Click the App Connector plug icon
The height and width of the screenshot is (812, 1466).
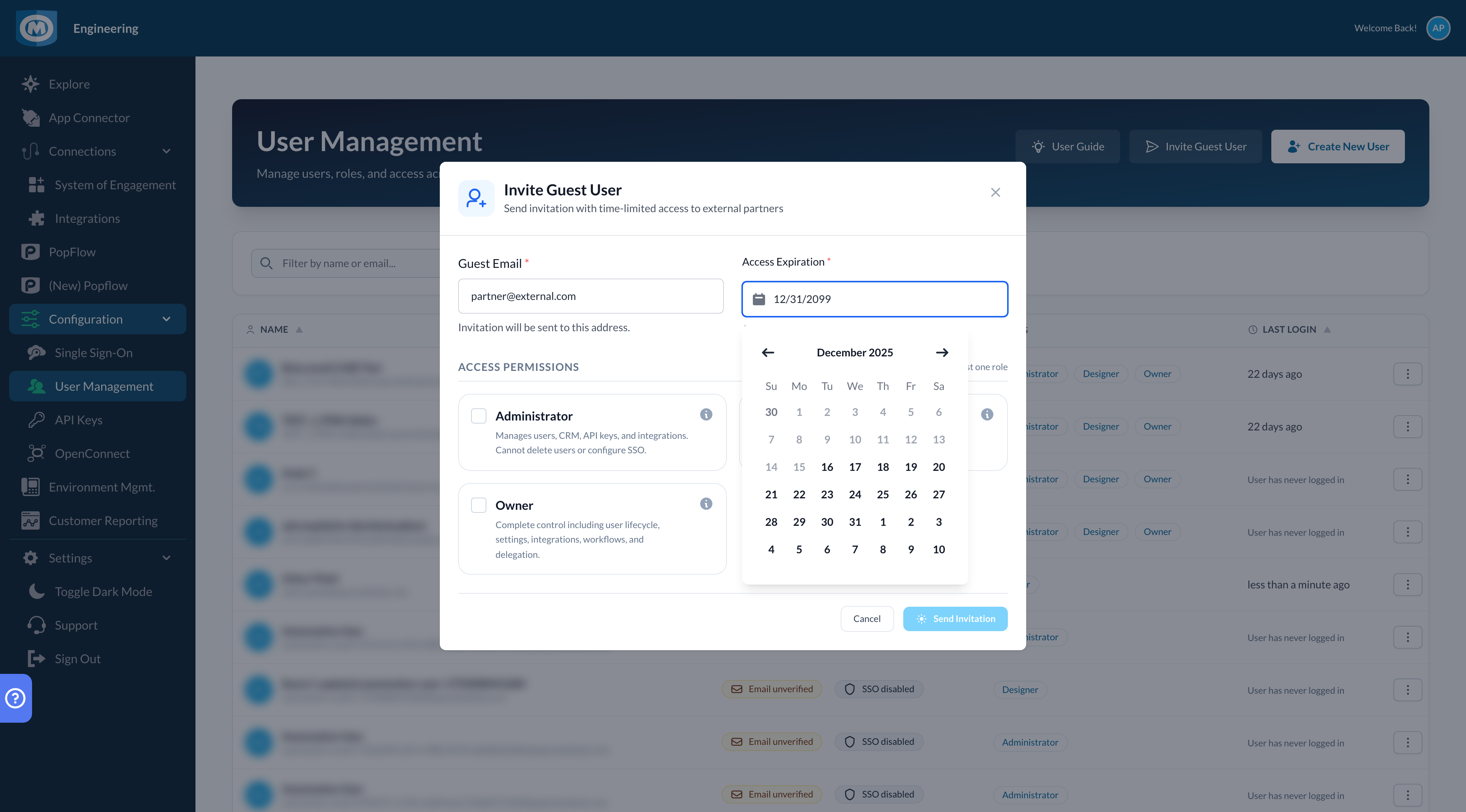coord(31,118)
